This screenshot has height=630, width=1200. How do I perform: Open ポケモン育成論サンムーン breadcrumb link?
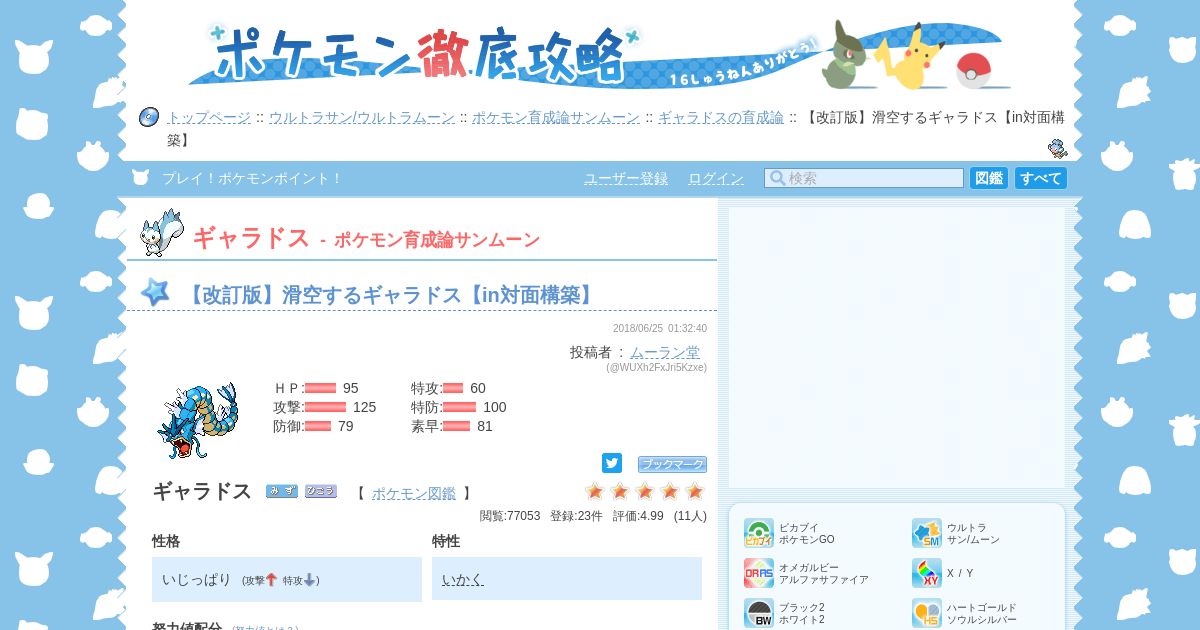click(556, 117)
